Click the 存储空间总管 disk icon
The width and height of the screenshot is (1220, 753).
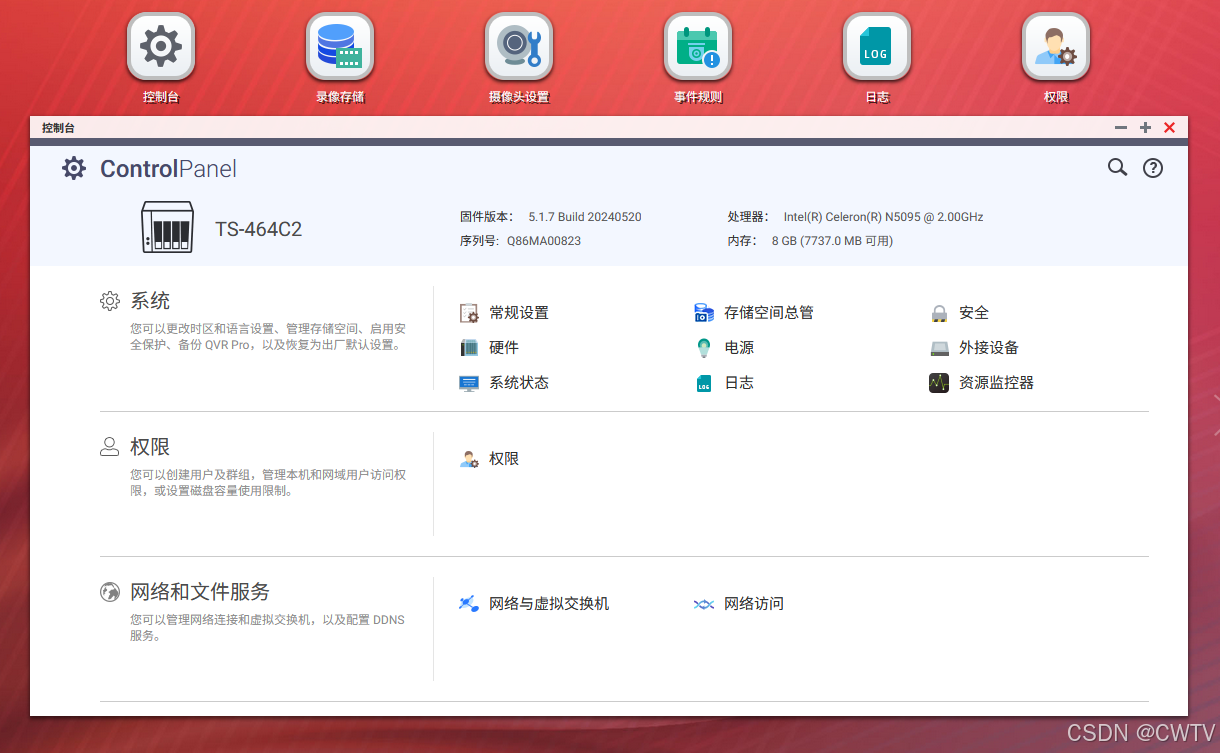coord(704,313)
